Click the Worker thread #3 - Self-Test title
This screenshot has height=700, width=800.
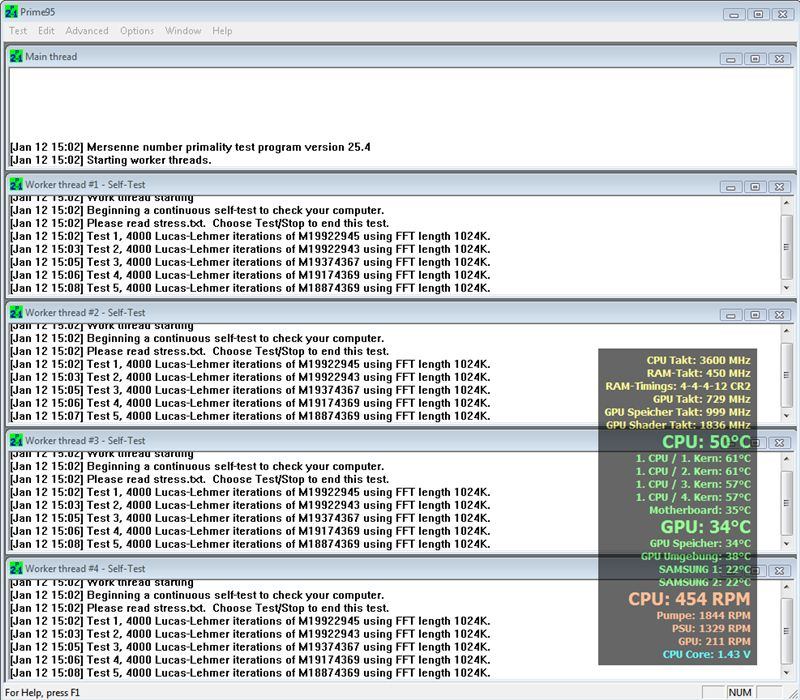click(85, 440)
